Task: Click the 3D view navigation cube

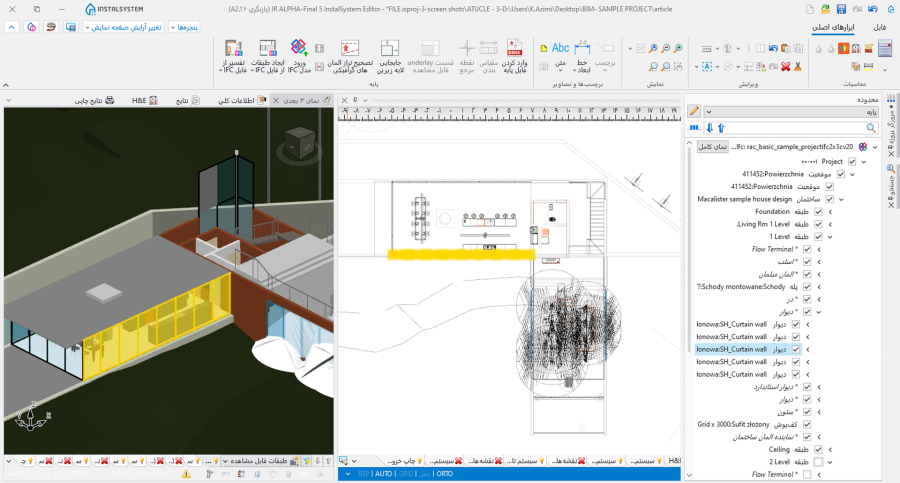Action: [x=300, y=145]
